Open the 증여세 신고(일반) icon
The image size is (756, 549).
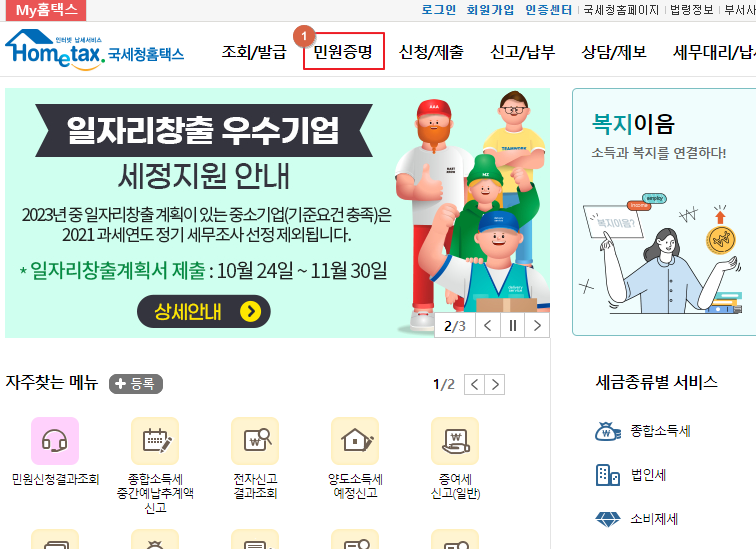[455, 441]
